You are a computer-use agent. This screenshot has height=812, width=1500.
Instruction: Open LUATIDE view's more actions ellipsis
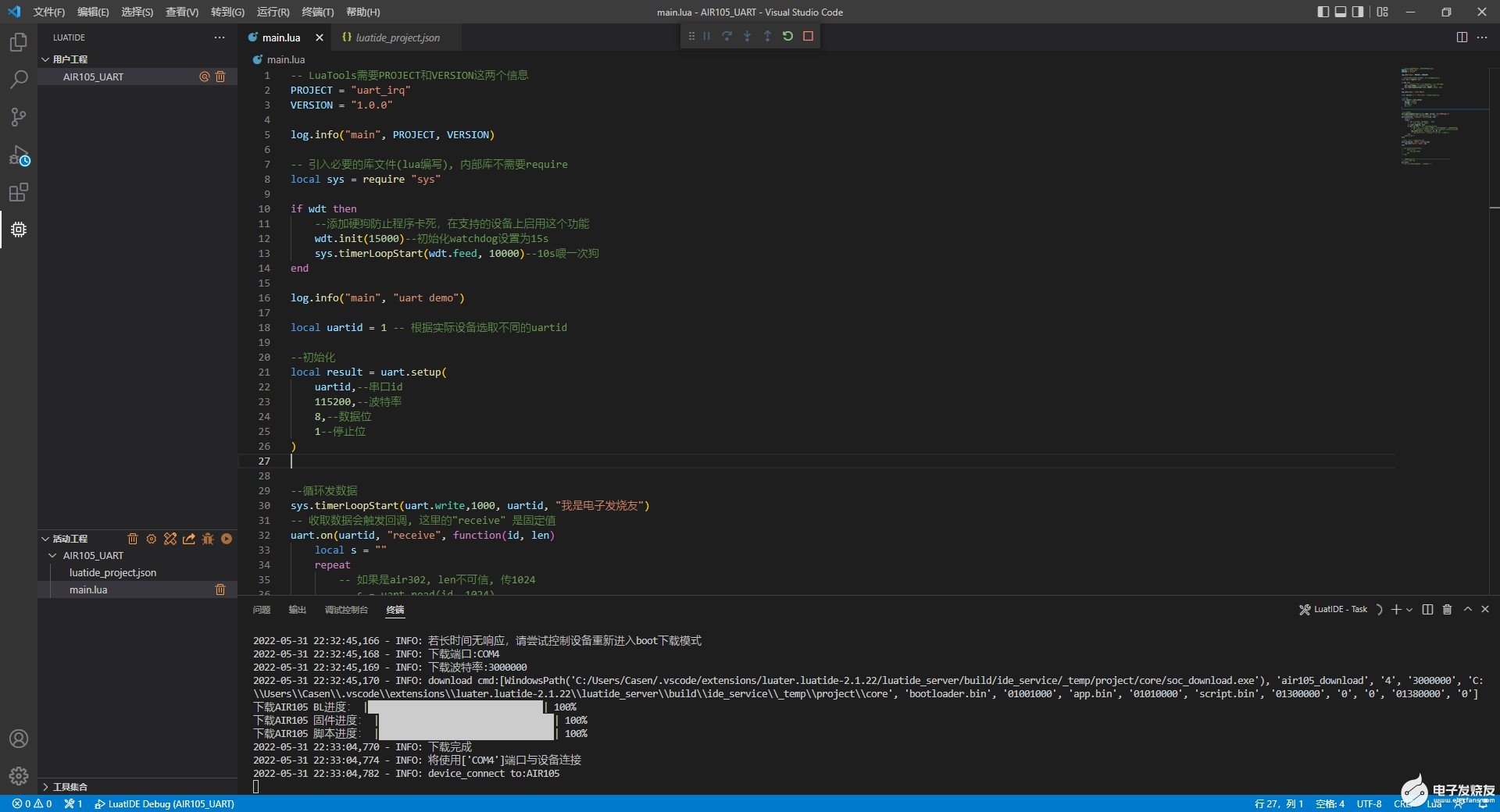(x=220, y=37)
